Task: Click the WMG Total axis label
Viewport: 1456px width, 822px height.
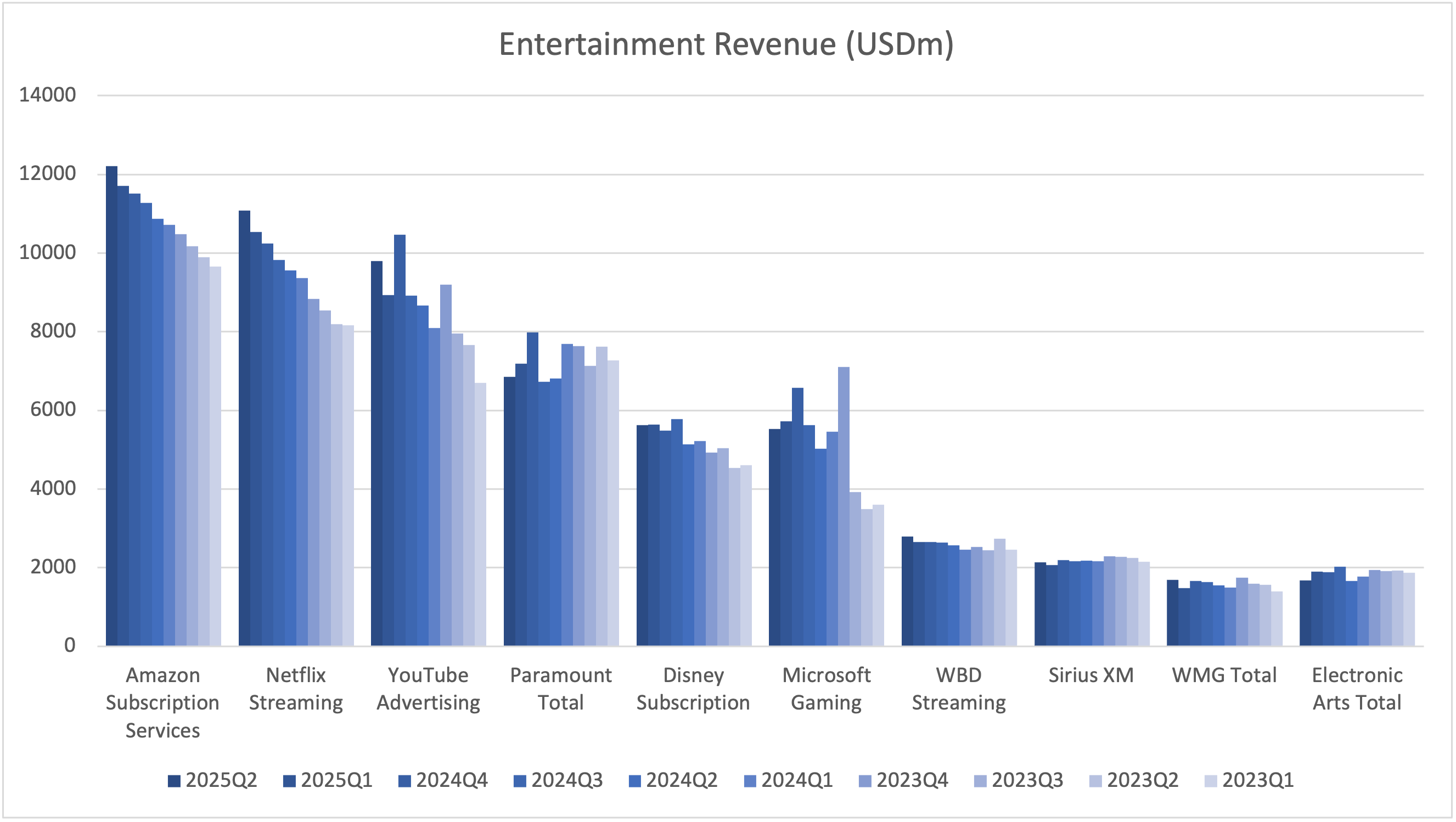Action: (1224, 675)
